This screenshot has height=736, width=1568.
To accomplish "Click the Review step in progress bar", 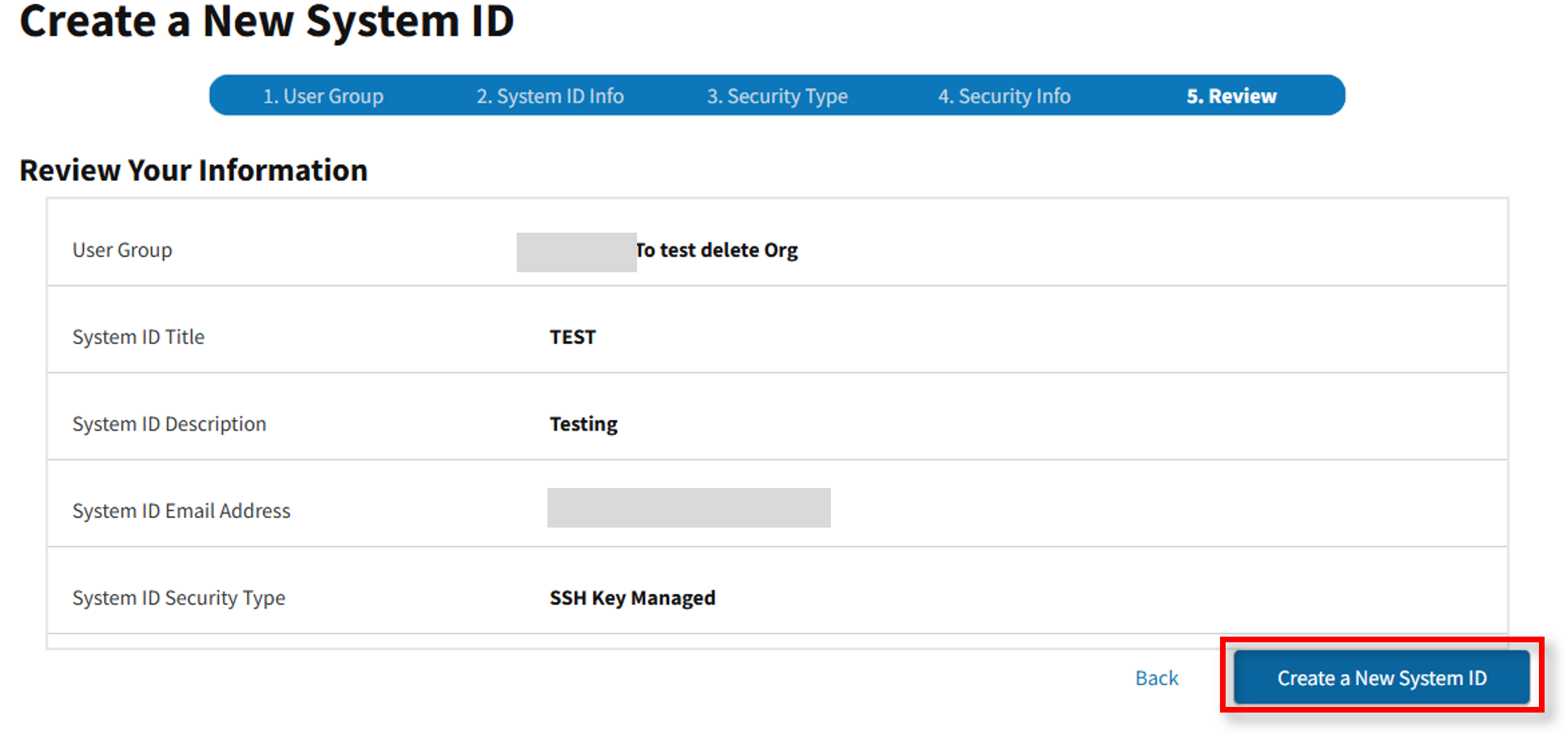I will pyautogui.click(x=1231, y=96).
